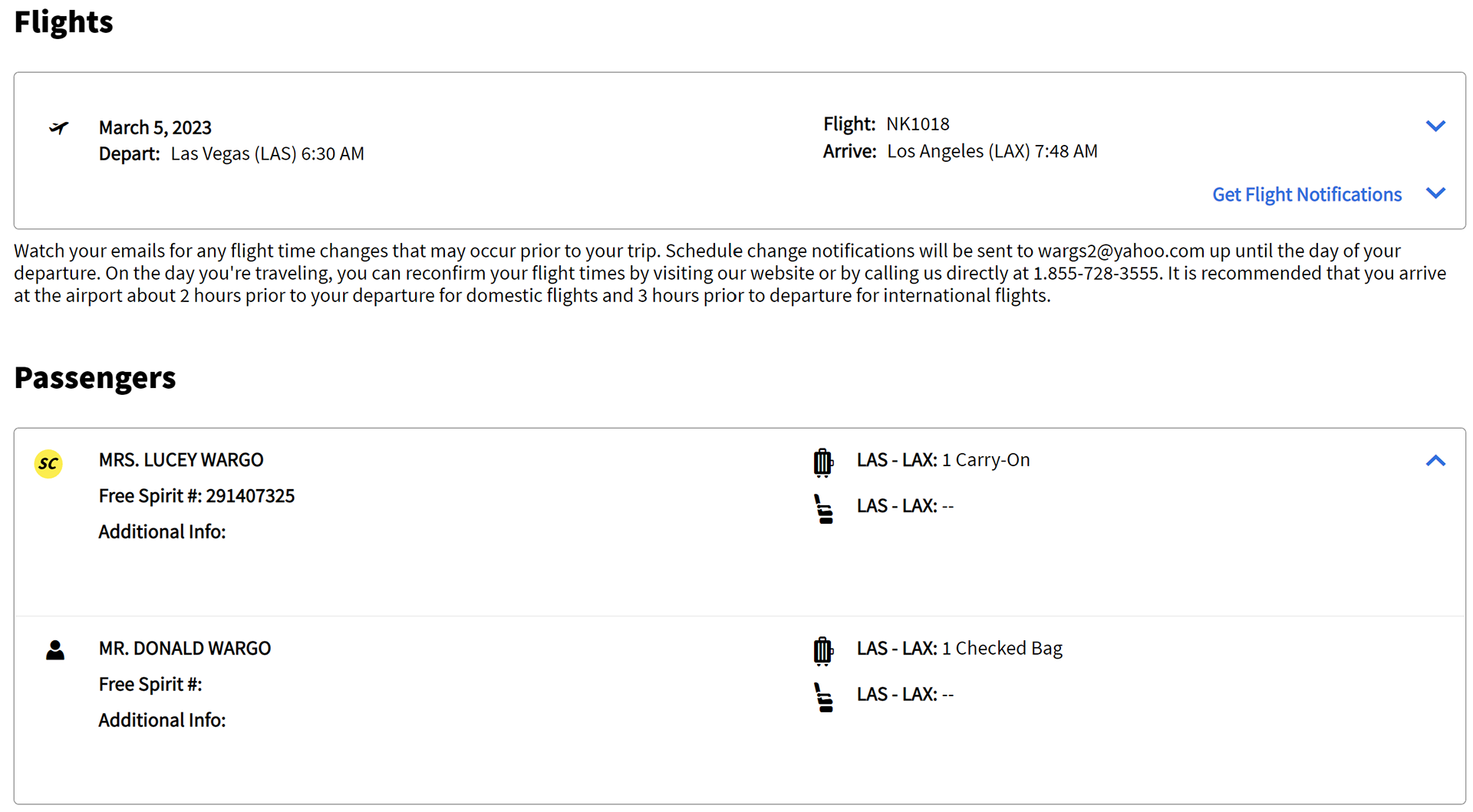Click the person icon beside Mr. Donald Wargo
Viewport: 1473px width, 812px height.
point(55,650)
